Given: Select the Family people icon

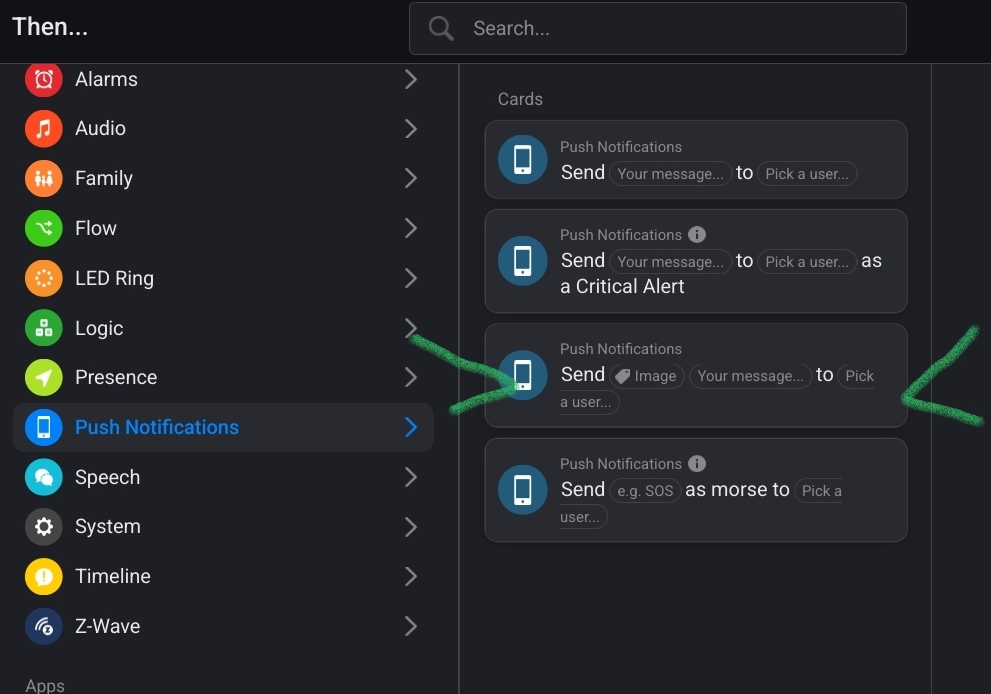Looking at the screenshot, I should 43,179.
